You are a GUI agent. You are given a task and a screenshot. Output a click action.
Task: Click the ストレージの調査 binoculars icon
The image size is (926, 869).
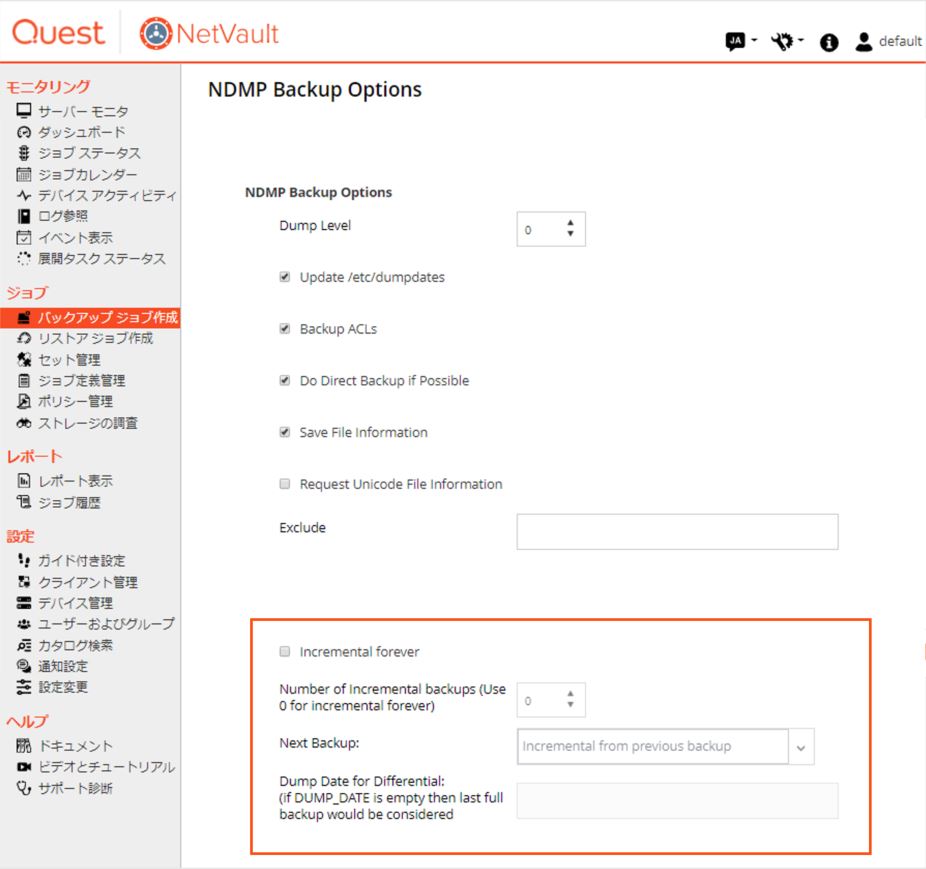pos(24,423)
